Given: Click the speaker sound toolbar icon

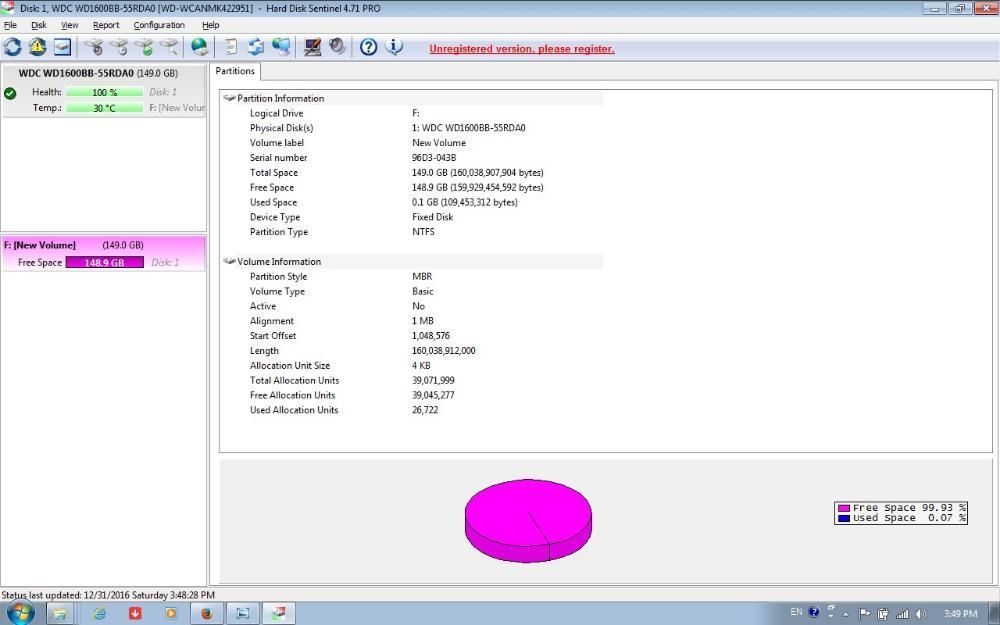Looking at the screenshot, I should tap(337, 47).
